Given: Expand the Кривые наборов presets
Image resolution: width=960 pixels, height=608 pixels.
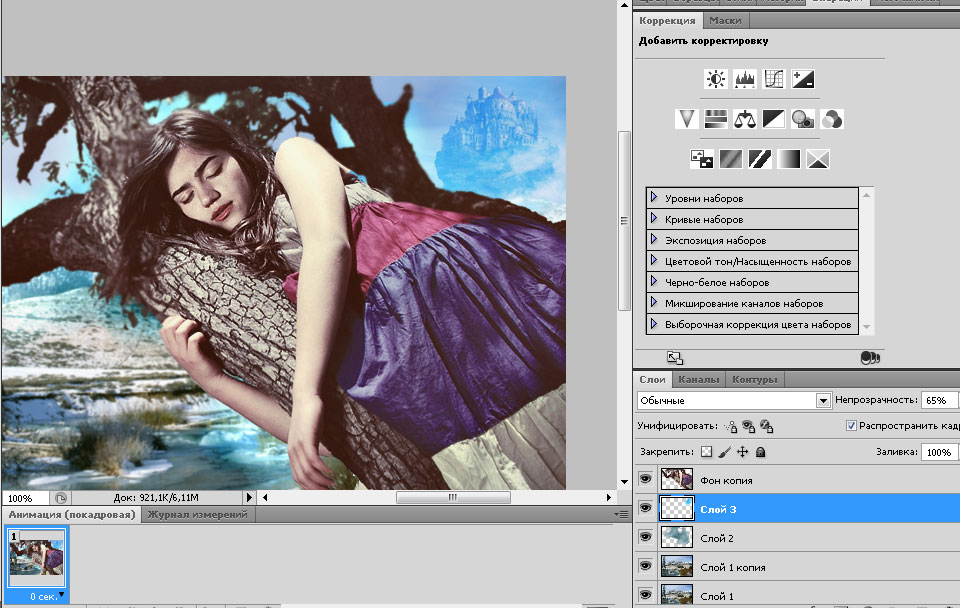Looking at the screenshot, I should coord(654,218).
